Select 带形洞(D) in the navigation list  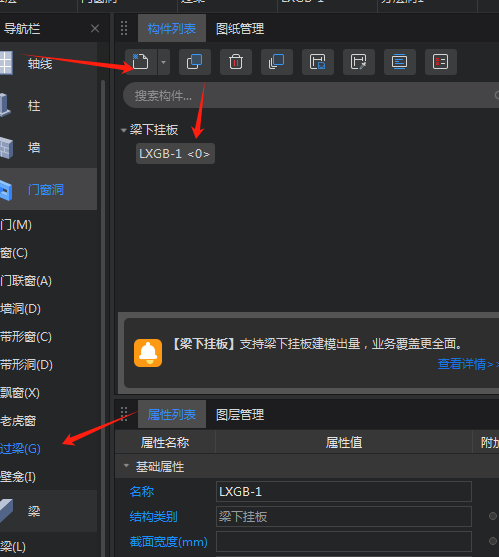tap(27, 365)
